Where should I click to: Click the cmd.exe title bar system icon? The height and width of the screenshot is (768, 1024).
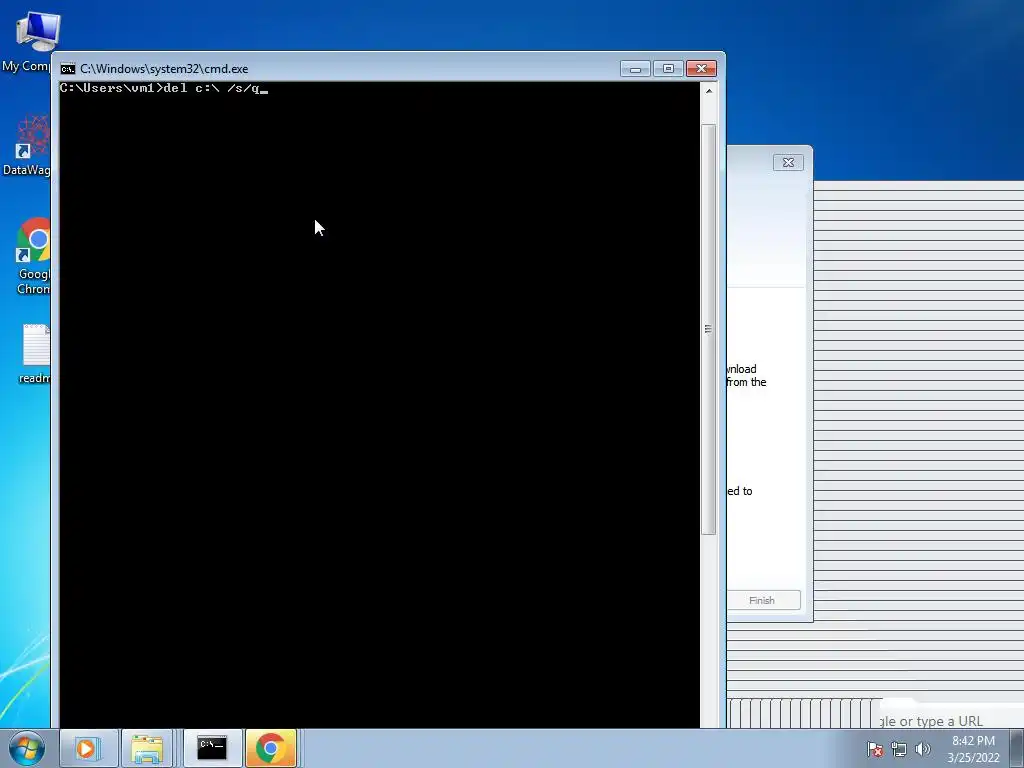tap(67, 69)
